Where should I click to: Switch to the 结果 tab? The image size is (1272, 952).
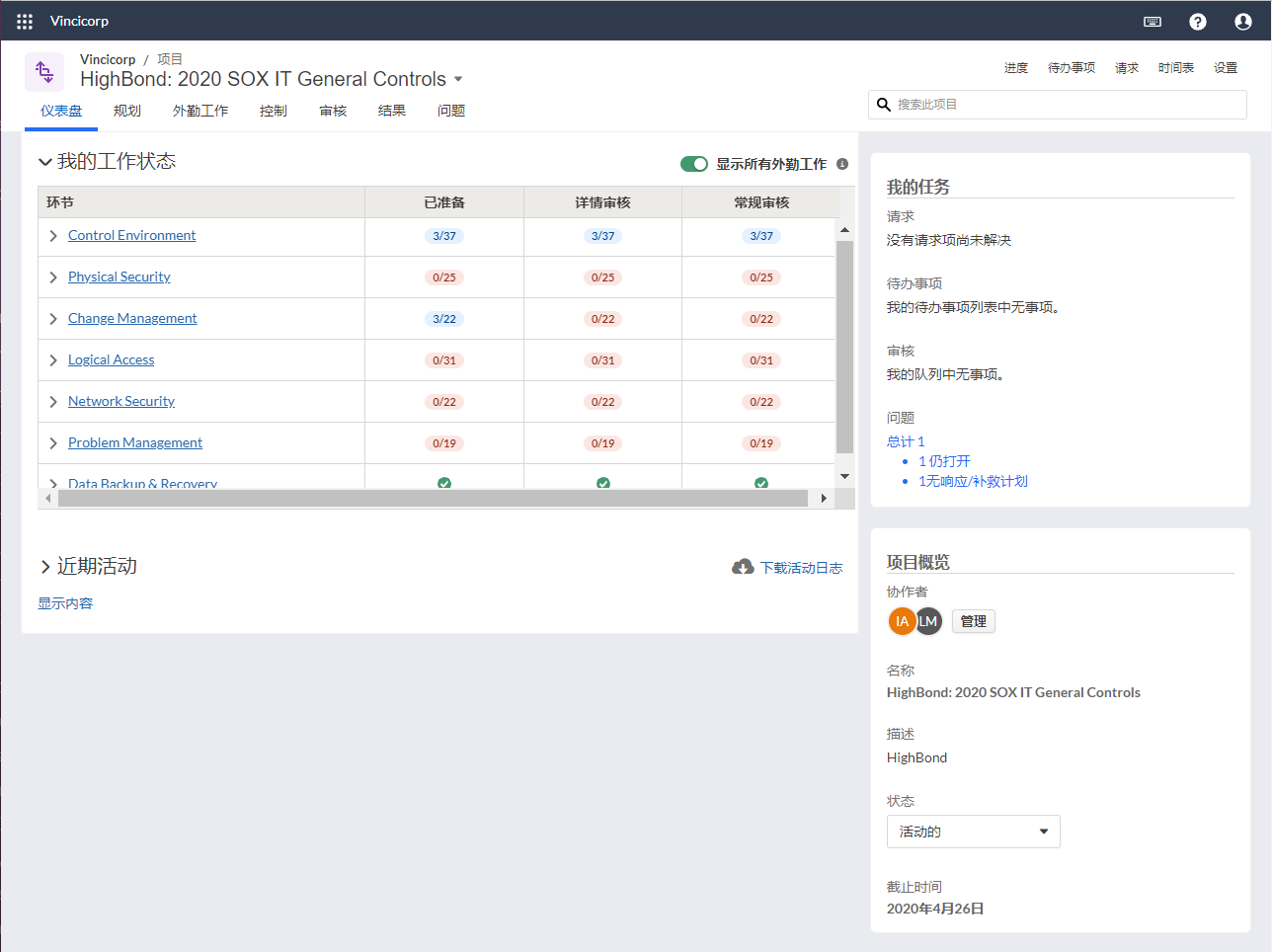coord(392,111)
